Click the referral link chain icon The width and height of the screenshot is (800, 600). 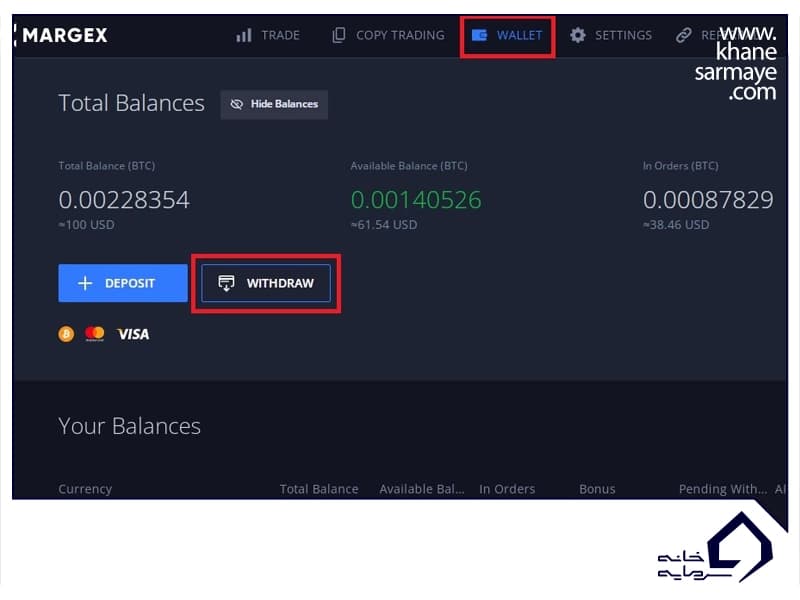[x=684, y=35]
